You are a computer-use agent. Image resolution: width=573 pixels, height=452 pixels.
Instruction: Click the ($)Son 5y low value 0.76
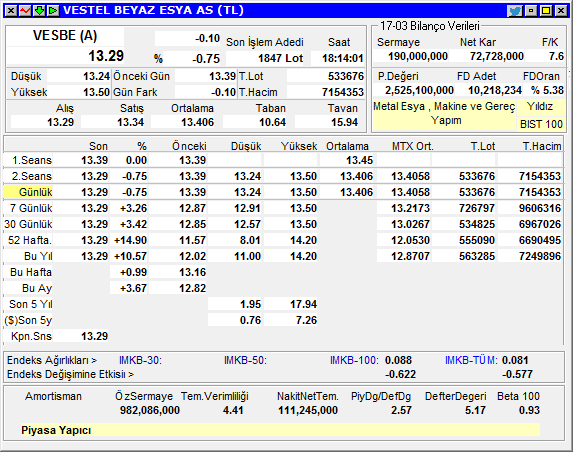[x=250, y=320]
